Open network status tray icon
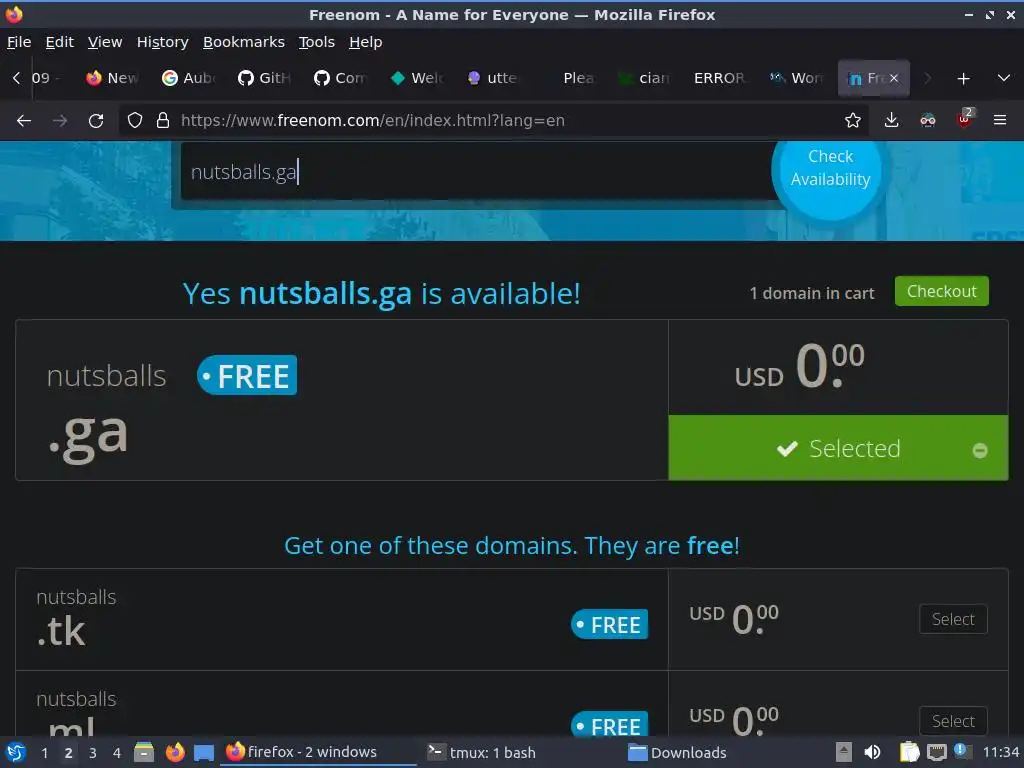The width and height of the screenshot is (1024, 768). [937, 752]
